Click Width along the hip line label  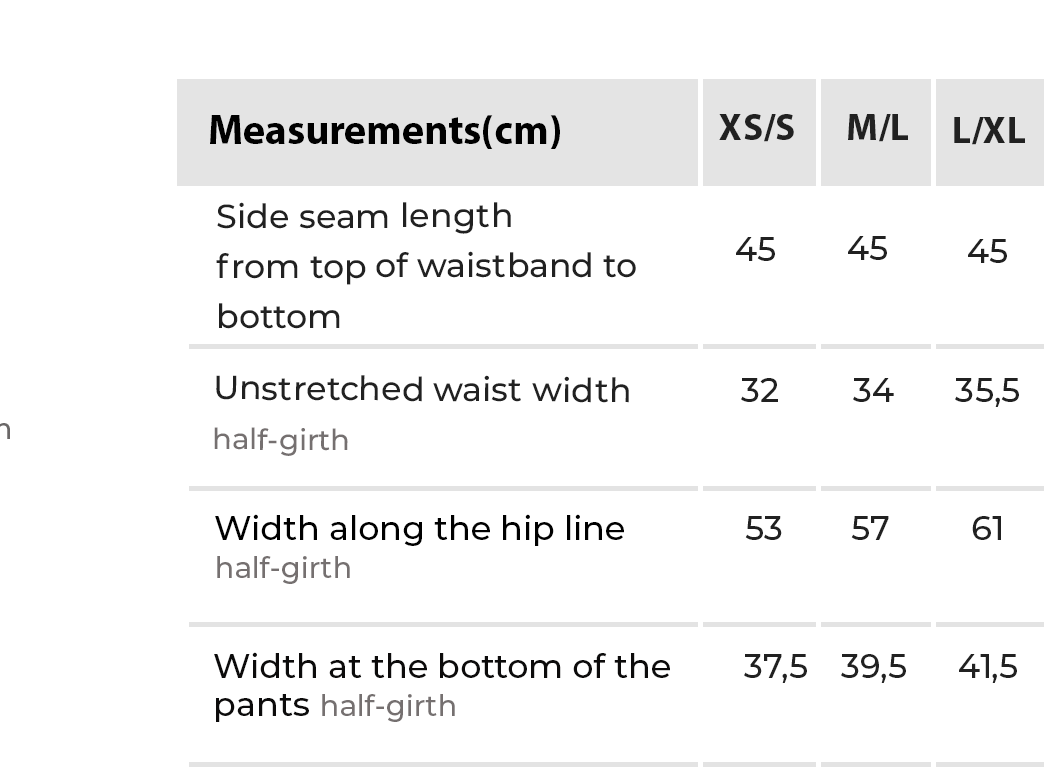coord(419,528)
